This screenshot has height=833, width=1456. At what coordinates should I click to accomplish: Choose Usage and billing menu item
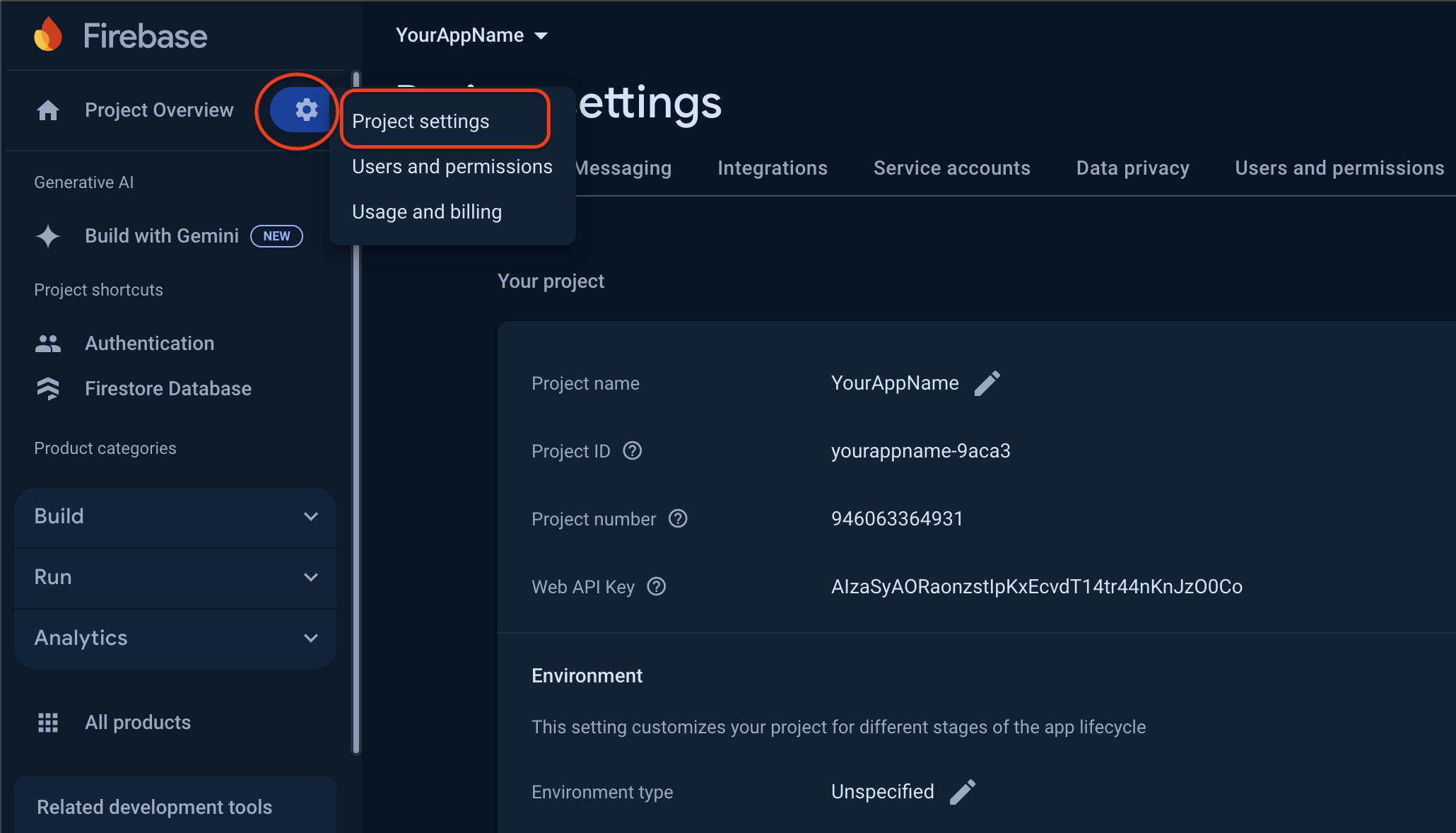point(427,212)
